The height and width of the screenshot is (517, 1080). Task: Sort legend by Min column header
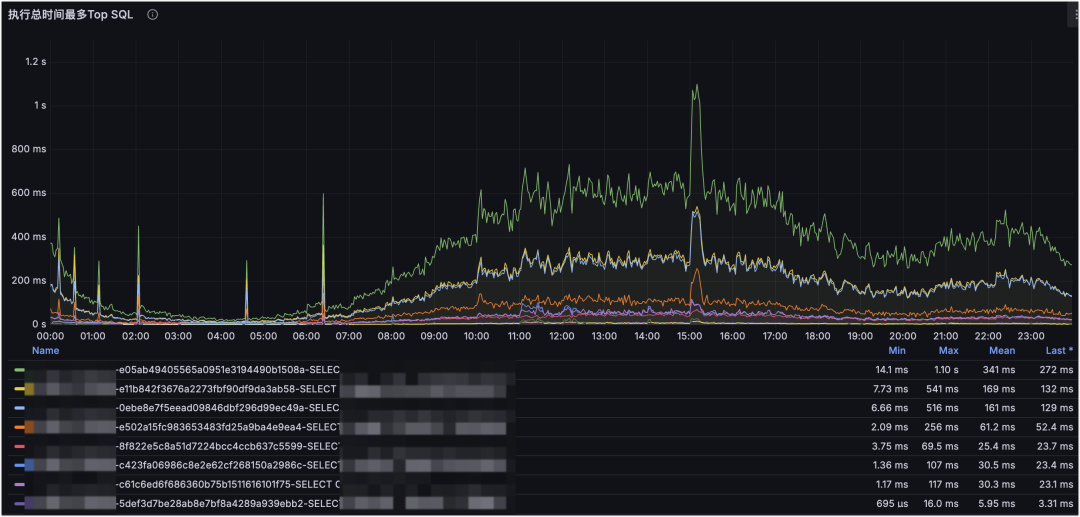(x=897, y=350)
